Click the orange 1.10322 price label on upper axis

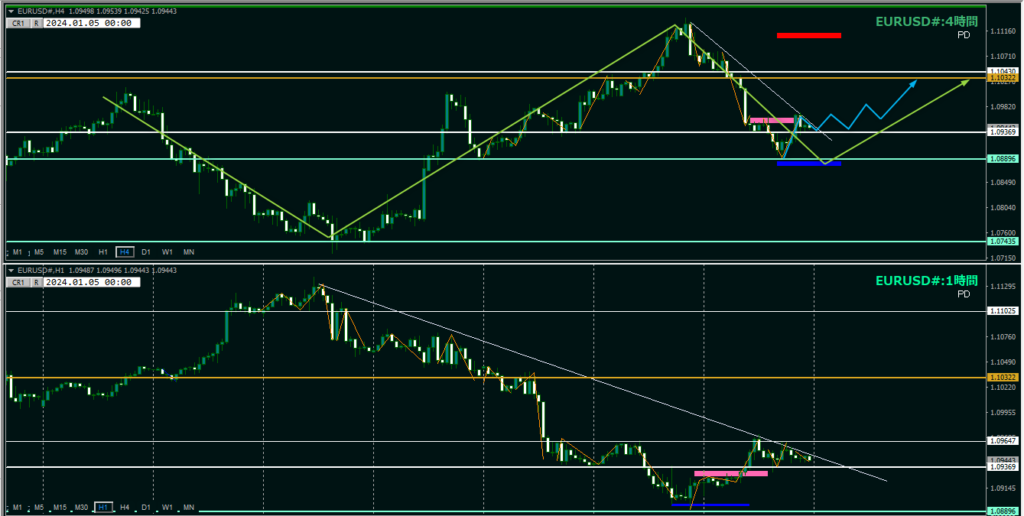[x=1003, y=78]
